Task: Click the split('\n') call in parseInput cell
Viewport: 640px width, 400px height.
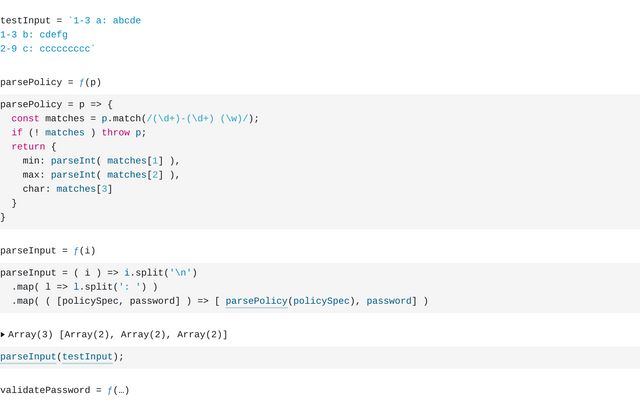Action: point(160,273)
